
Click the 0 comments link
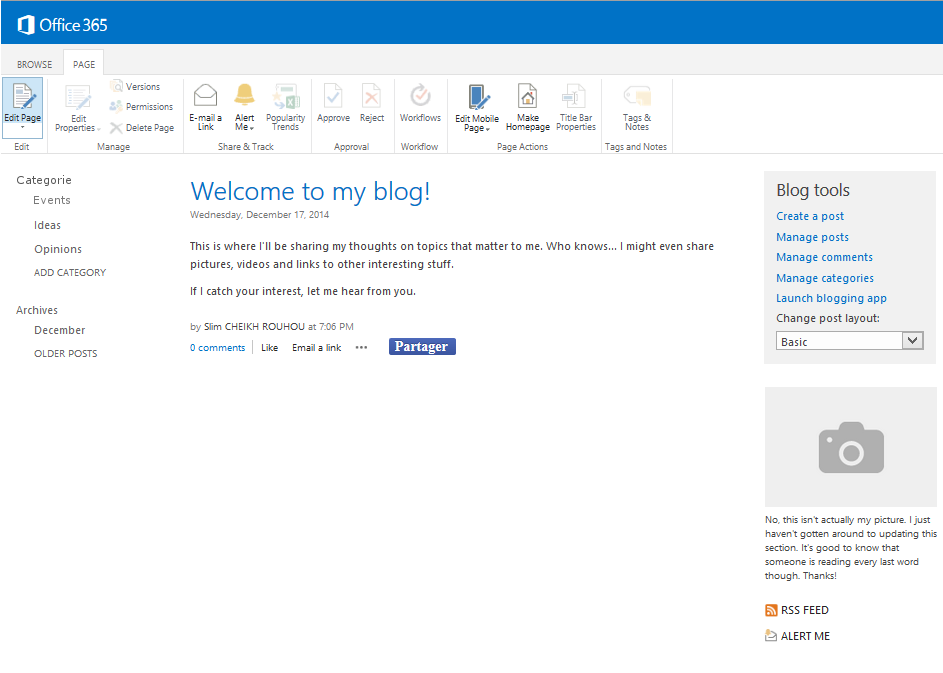point(218,348)
